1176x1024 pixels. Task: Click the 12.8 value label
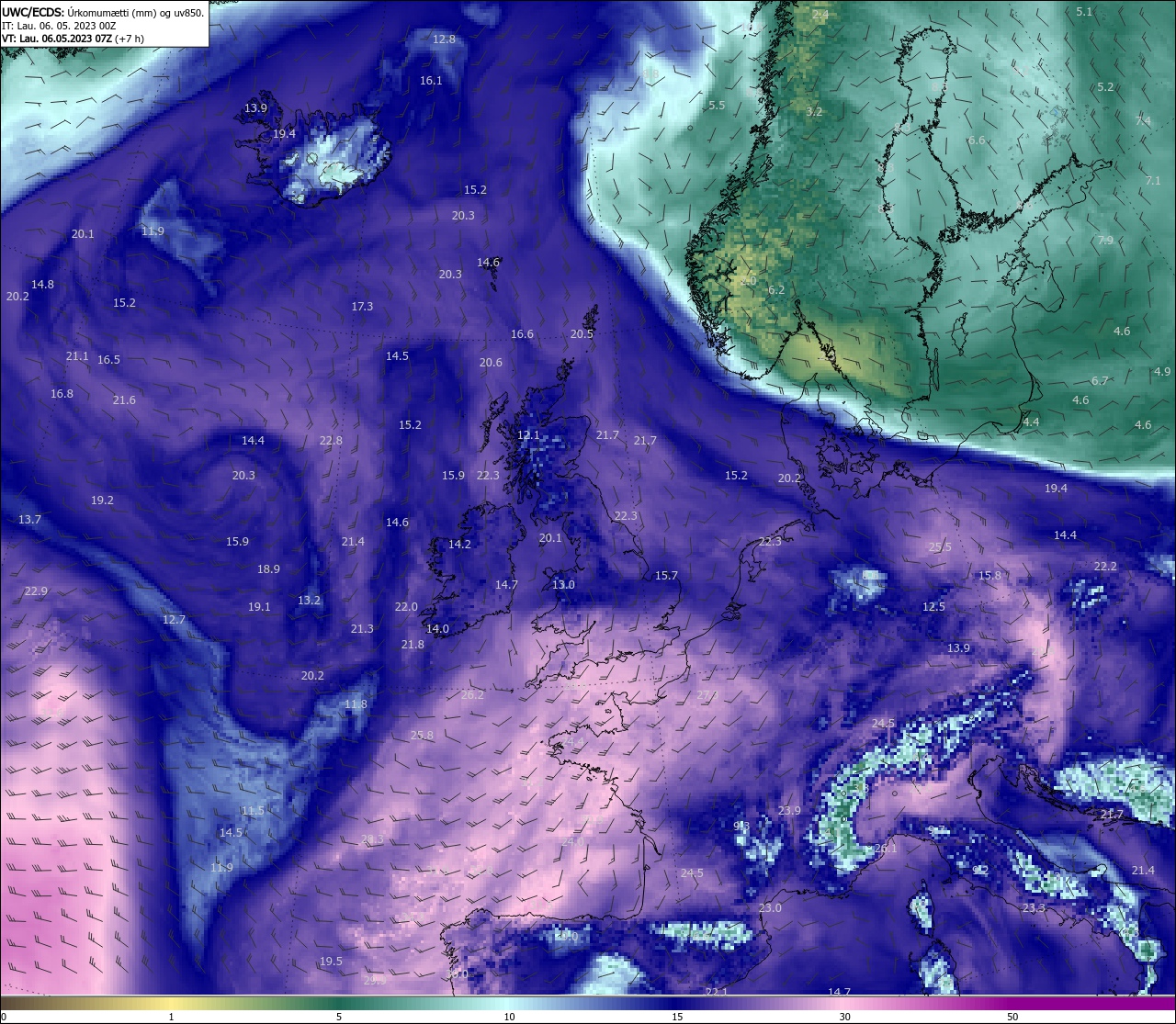pos(444,39)
